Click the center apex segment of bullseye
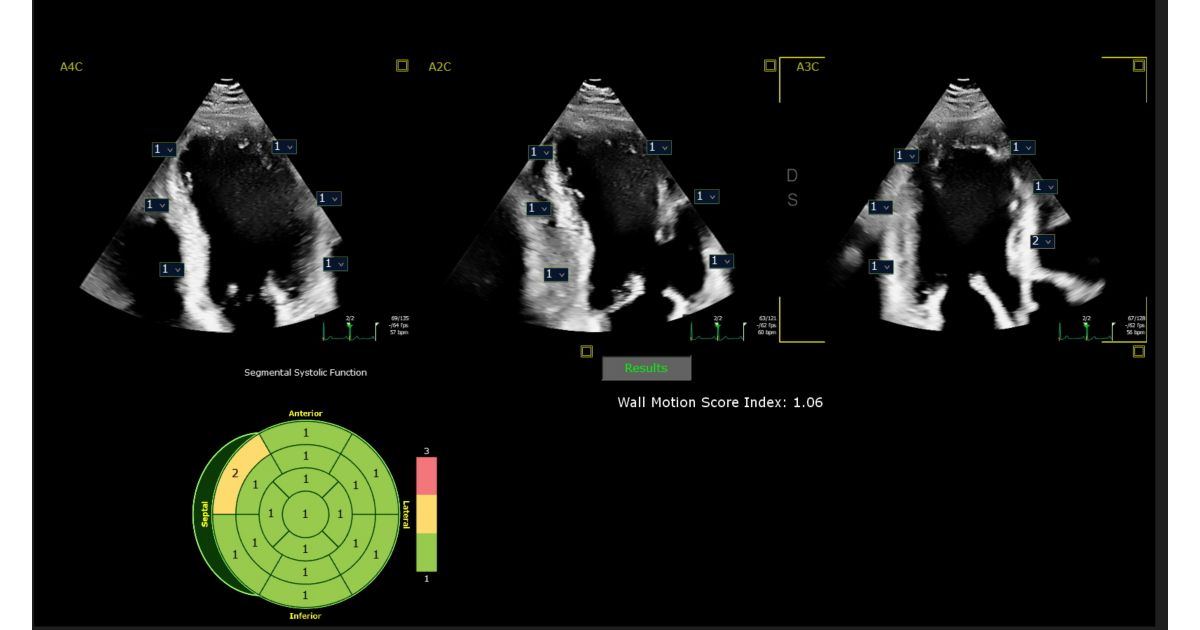Image resolution: width=1200 pixels, height=630 pixels. tap(306, 516)
